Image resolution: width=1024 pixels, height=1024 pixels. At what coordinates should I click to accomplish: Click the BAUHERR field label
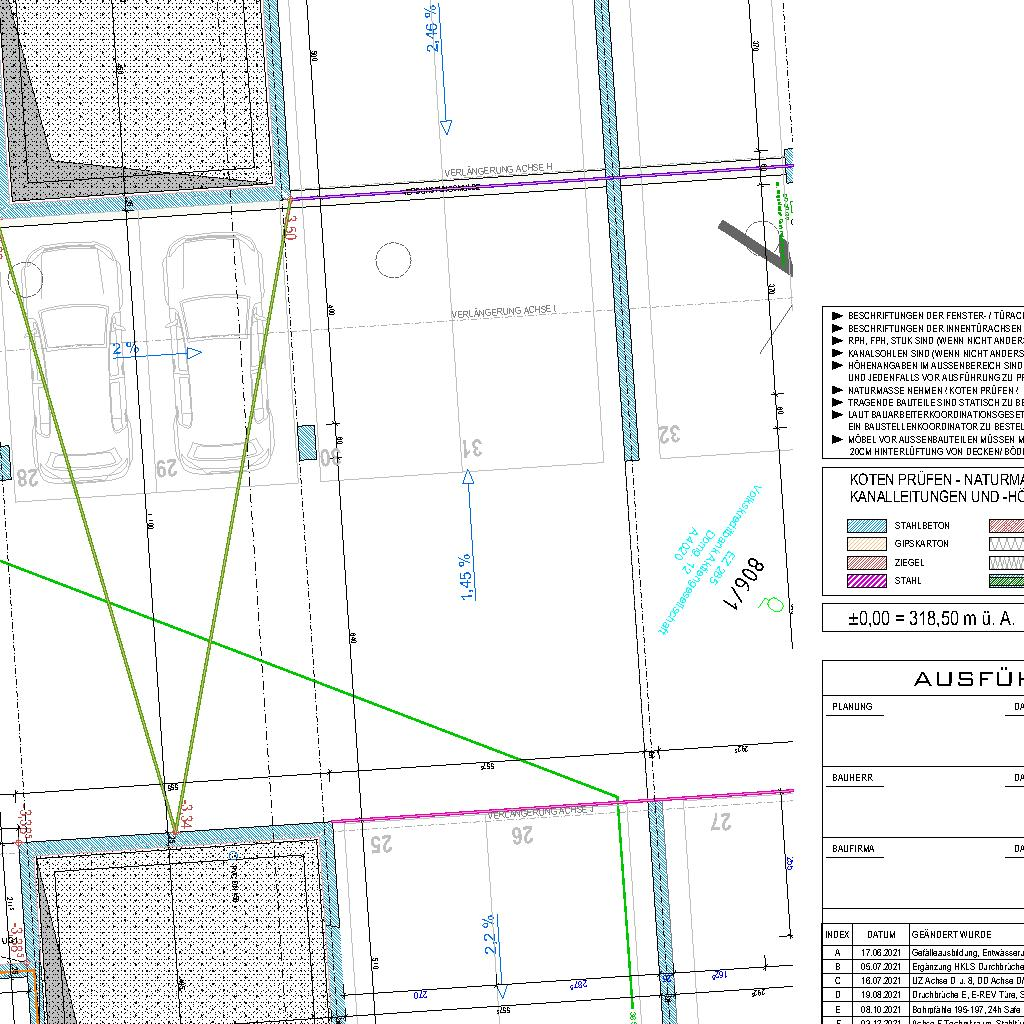(x=852, y=778)
